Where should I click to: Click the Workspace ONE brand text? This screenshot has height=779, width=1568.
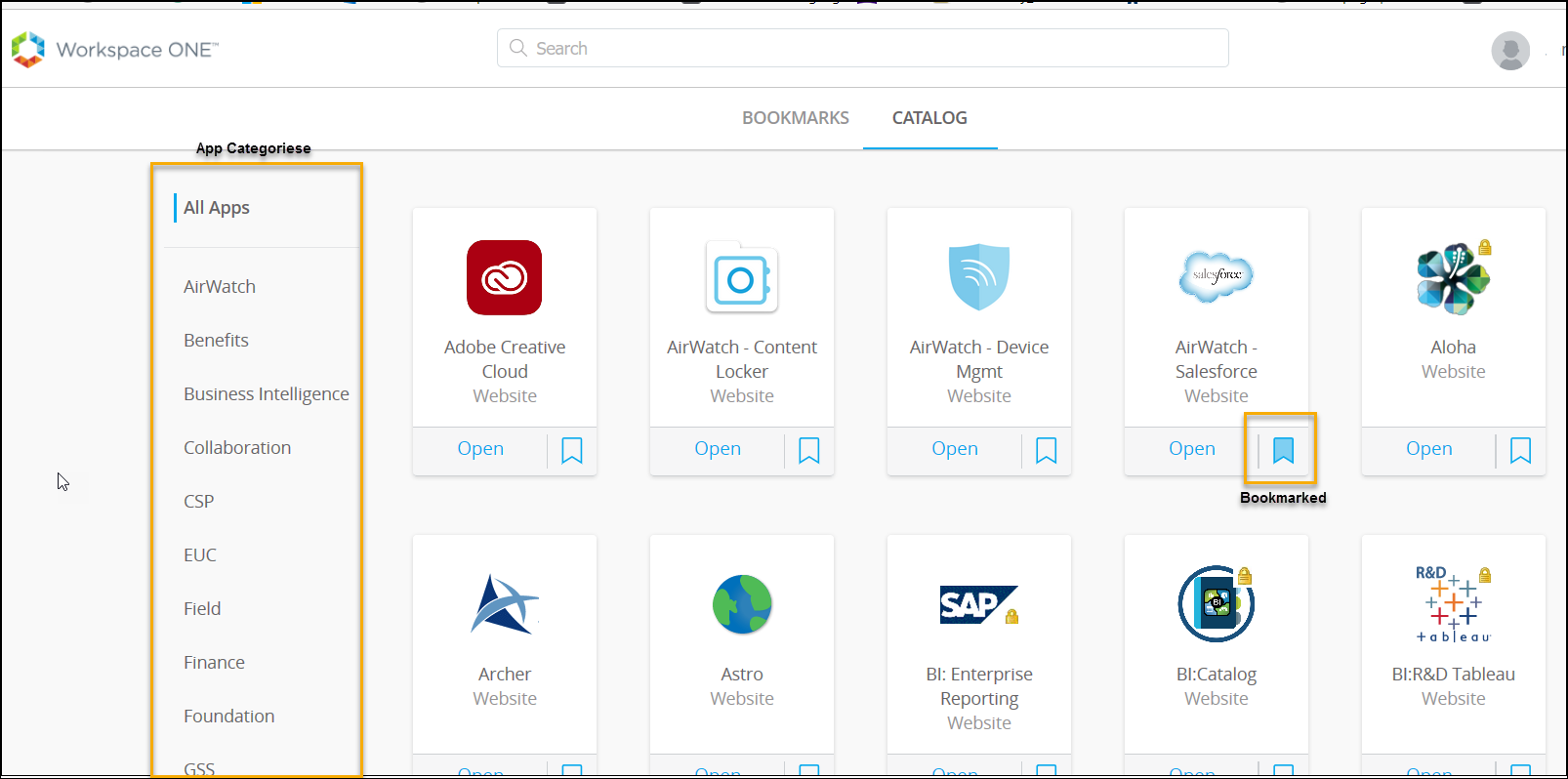(138, 50)
